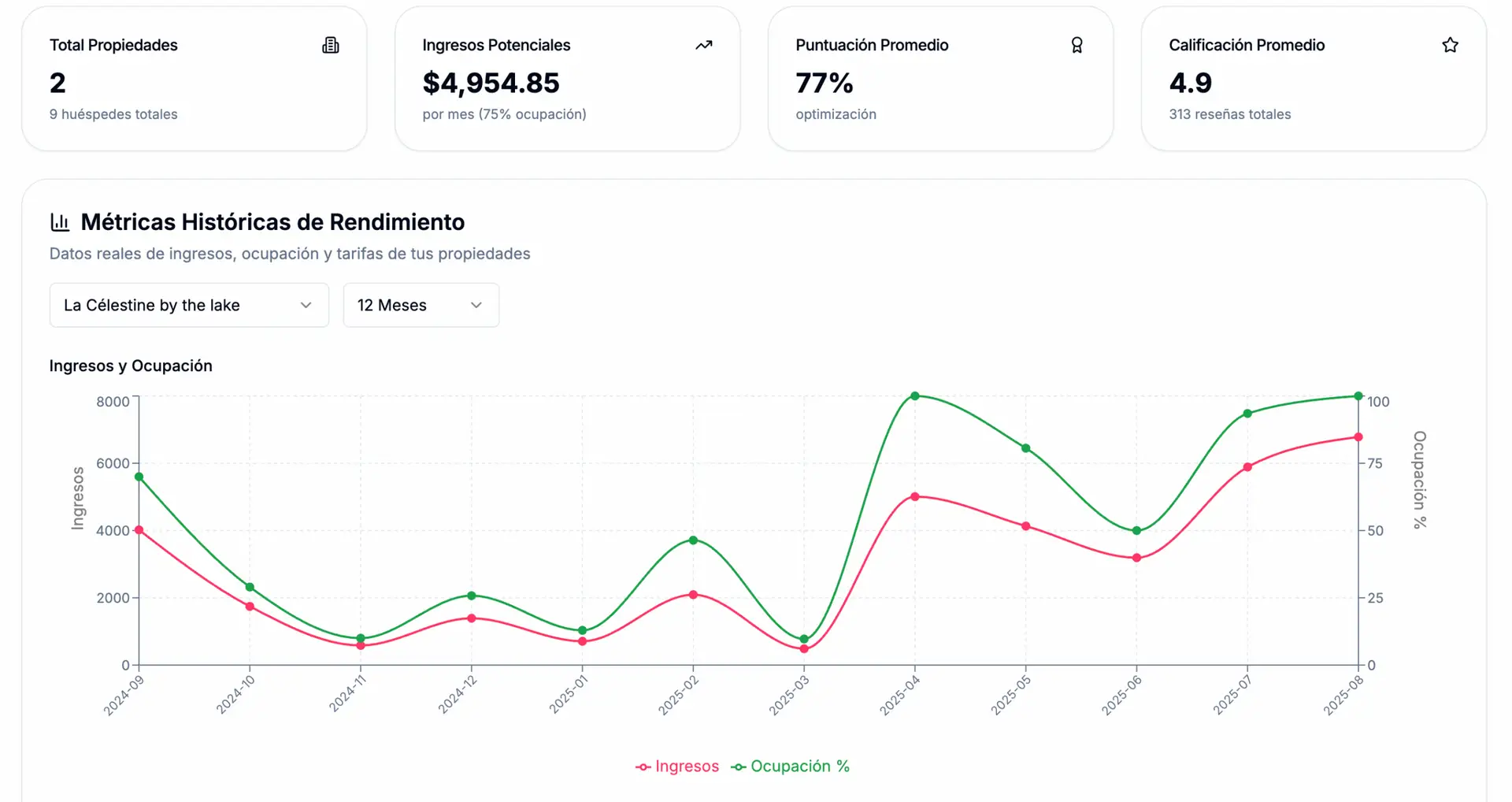Click the 2025-08 red Ingresos data point
This screenshot has width=1512, height=802.
(1358, 437)
